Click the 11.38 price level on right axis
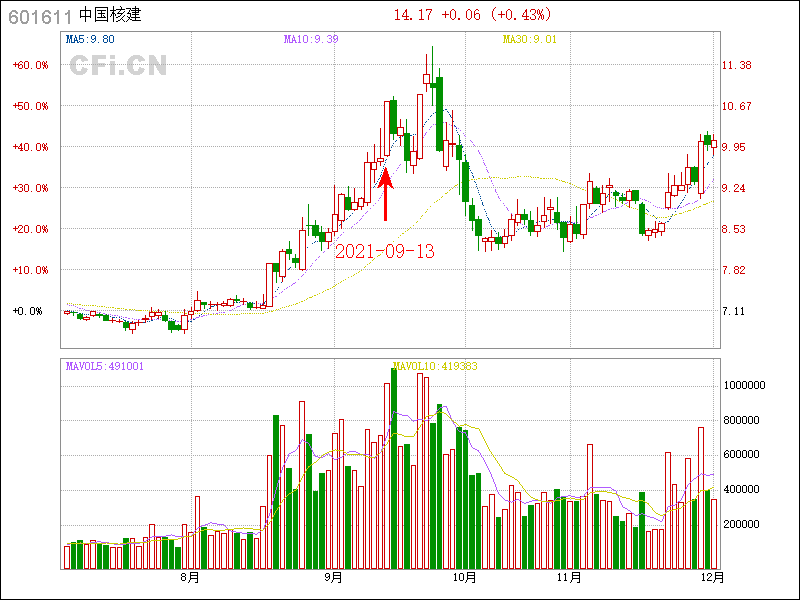Screen dimensions: 800x600 click(737, 65)
